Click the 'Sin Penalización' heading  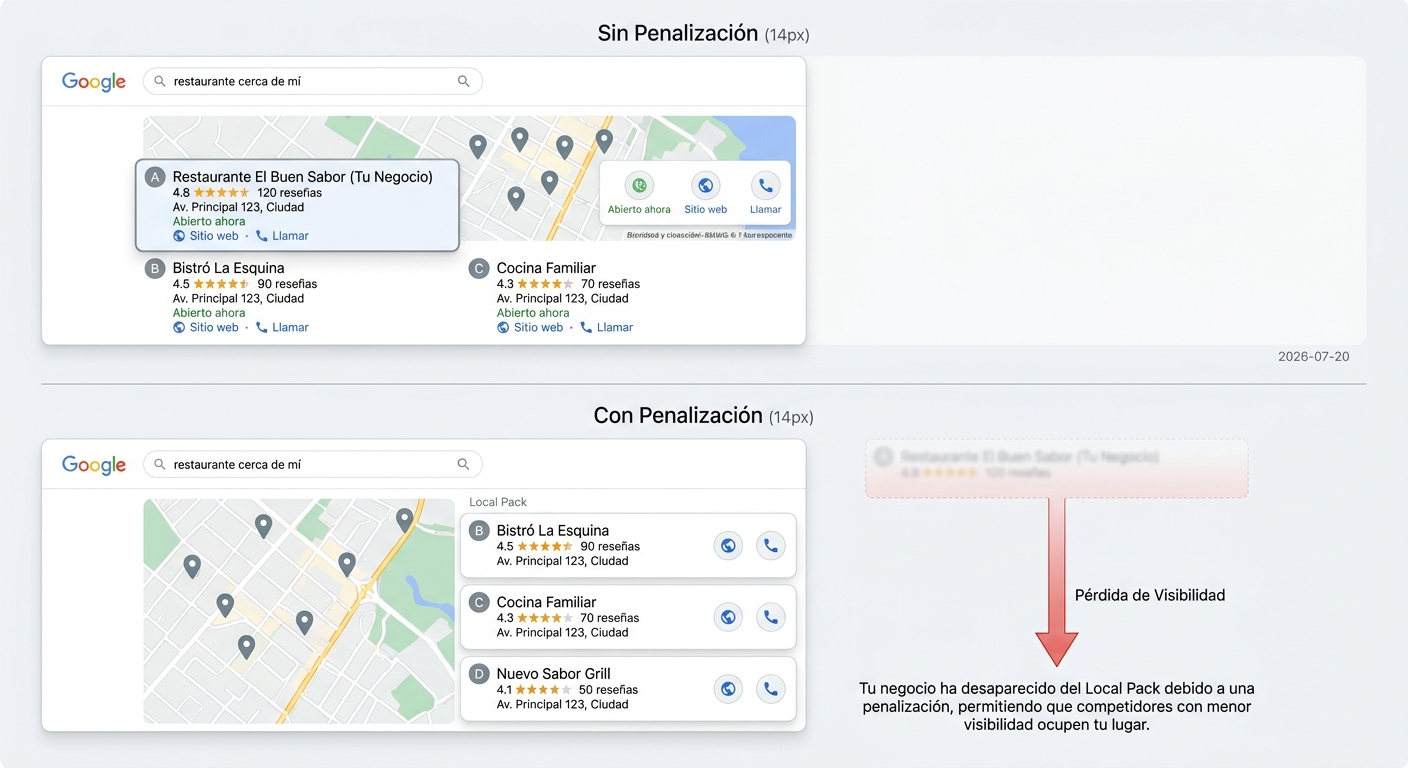pyautogui.click(x=678, y=33)
